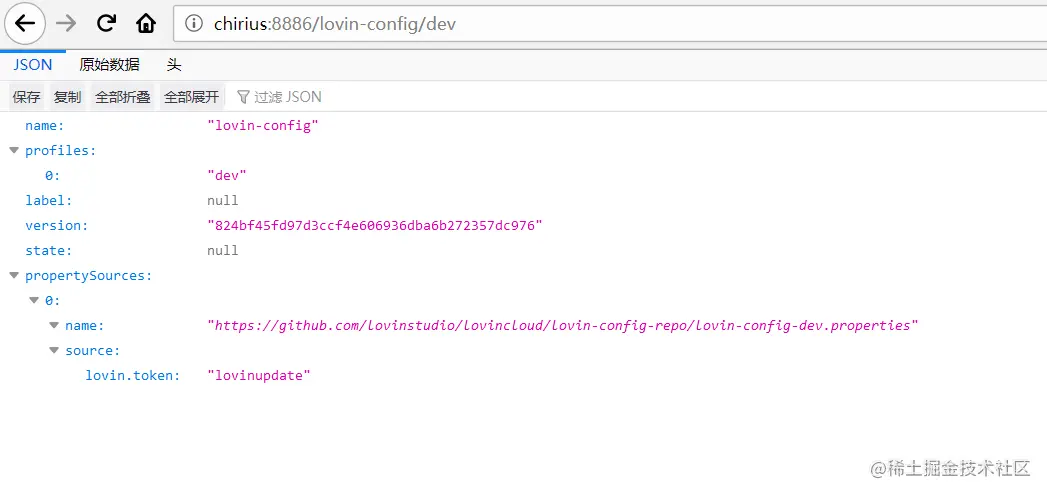The height and width of the screenshot is (495, 1047).
Task: Expand all nodes with 全部展开
Action: point(192,97)
